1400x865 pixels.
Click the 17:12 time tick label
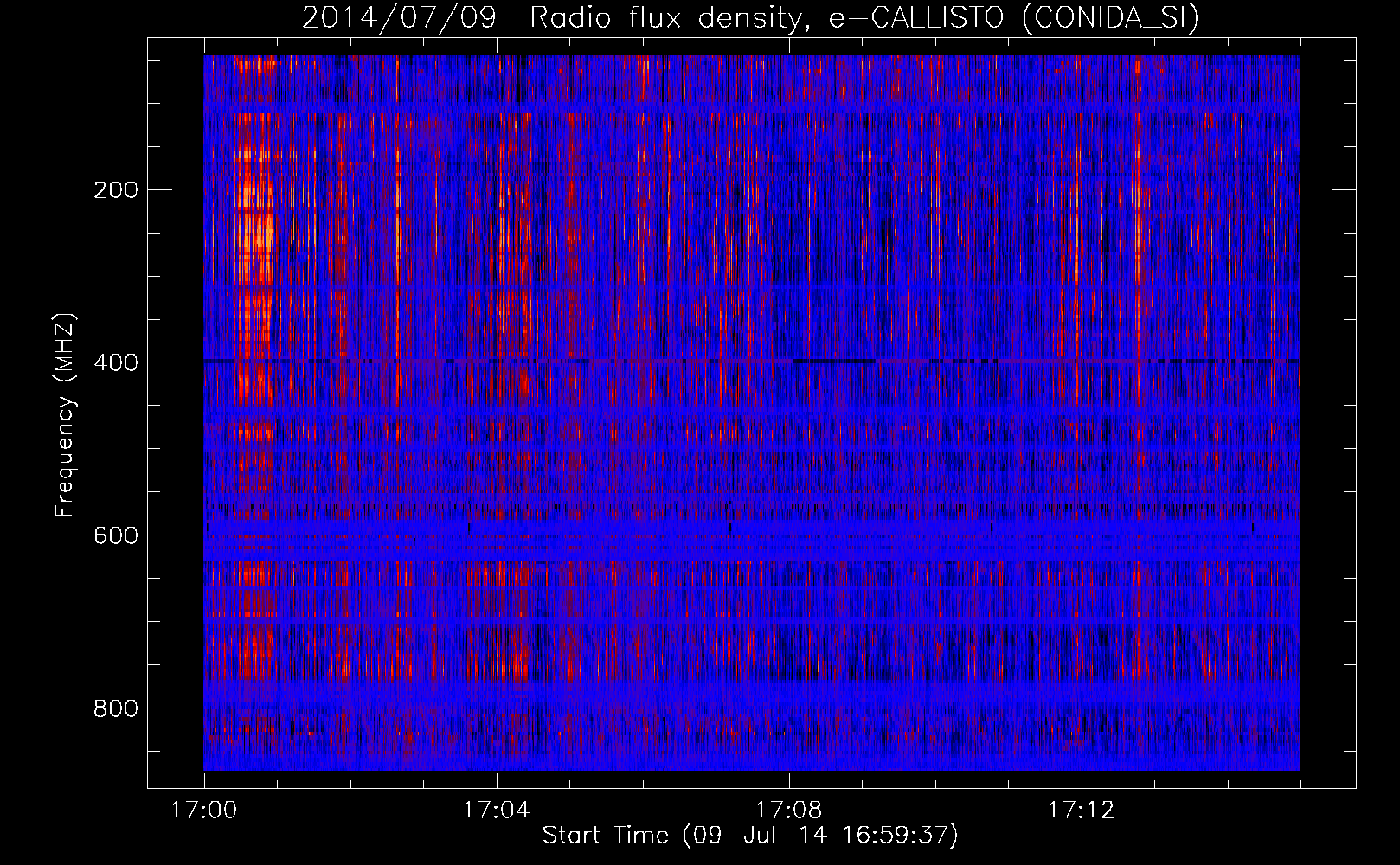click(1082, 811)
